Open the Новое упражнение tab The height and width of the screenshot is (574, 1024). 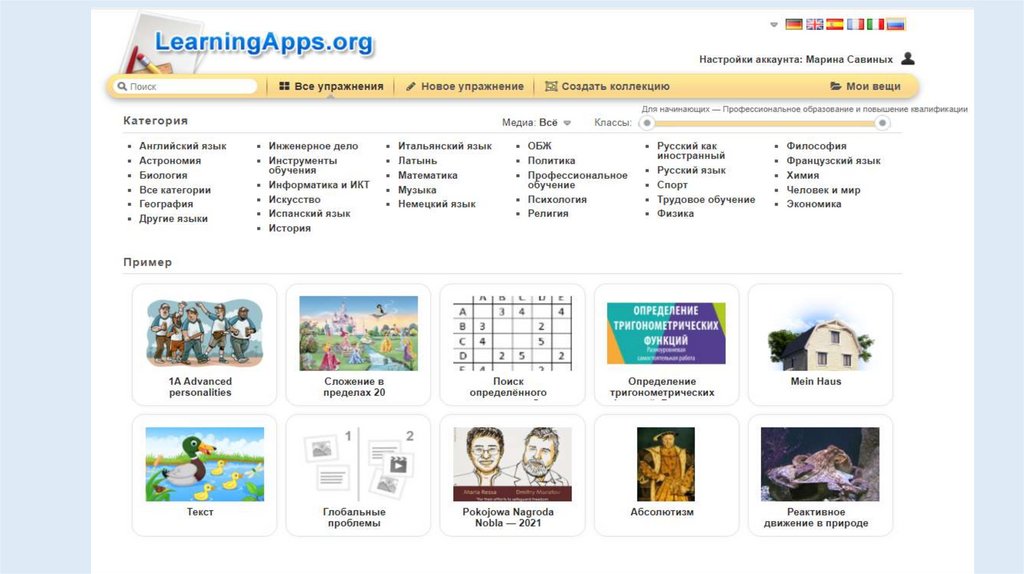click(x=464, y=86)
